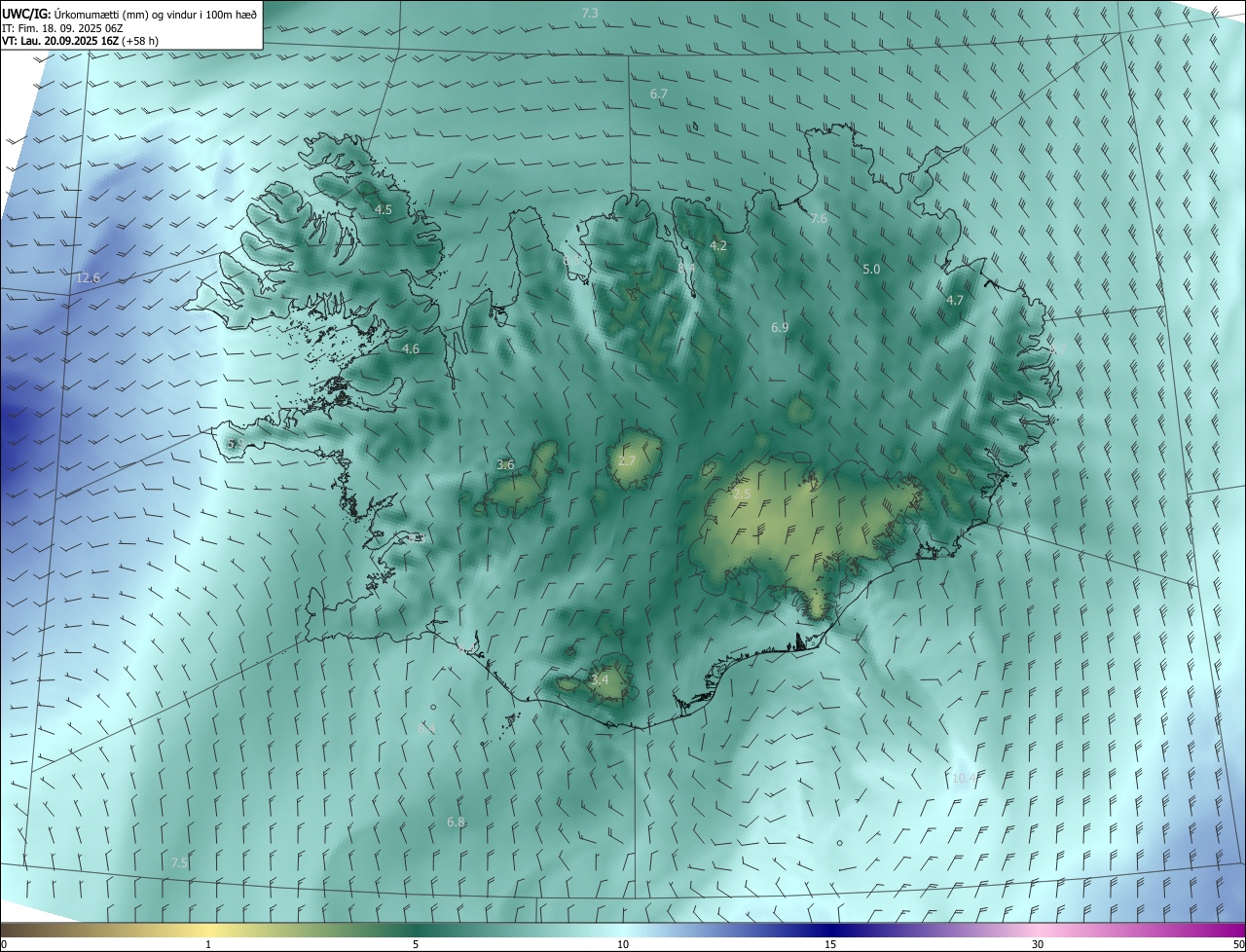Click the legend tick label 5 on color bar
The width and height of the screenshot is (1246, 952).
click(416, 945)
